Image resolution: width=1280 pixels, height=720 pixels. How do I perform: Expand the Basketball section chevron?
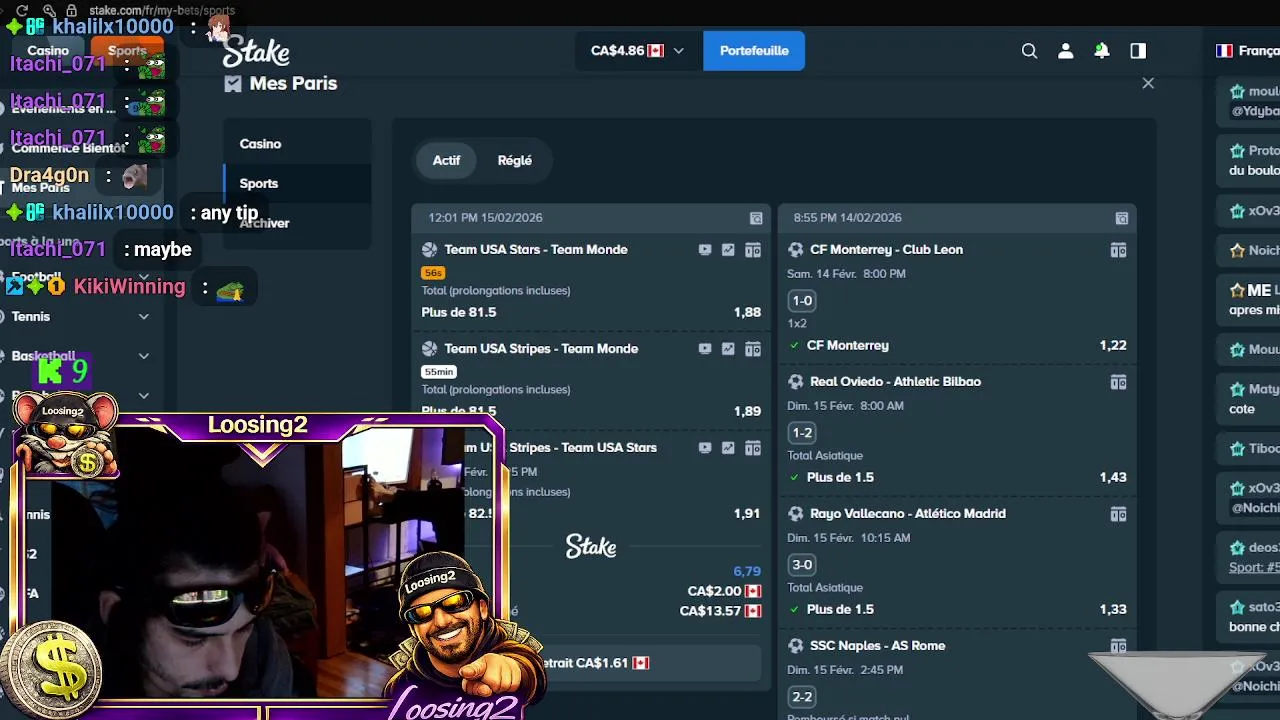[144, 356]
